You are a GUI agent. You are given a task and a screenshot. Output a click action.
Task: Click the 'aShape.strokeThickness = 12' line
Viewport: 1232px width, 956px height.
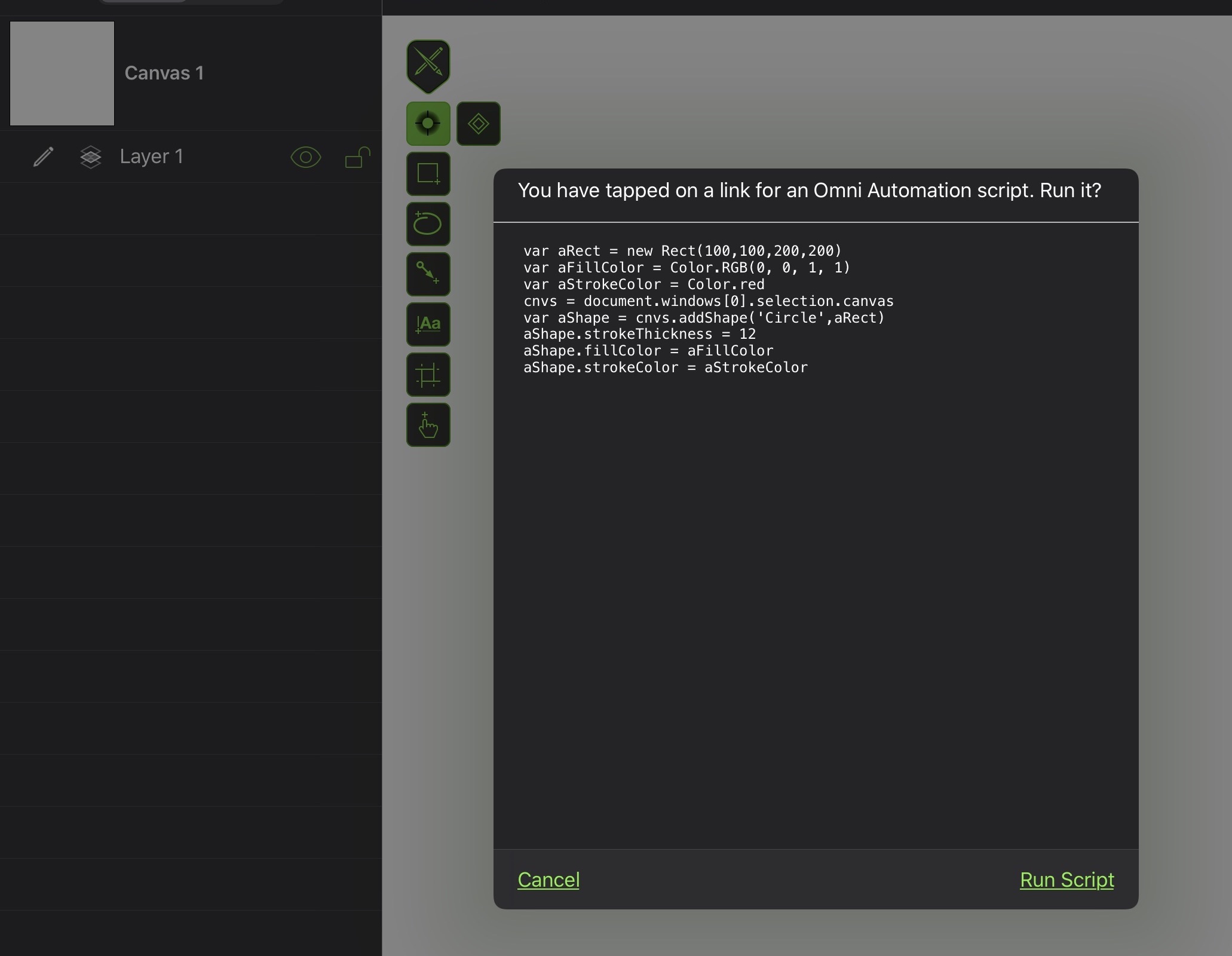(x=640, y=334)
